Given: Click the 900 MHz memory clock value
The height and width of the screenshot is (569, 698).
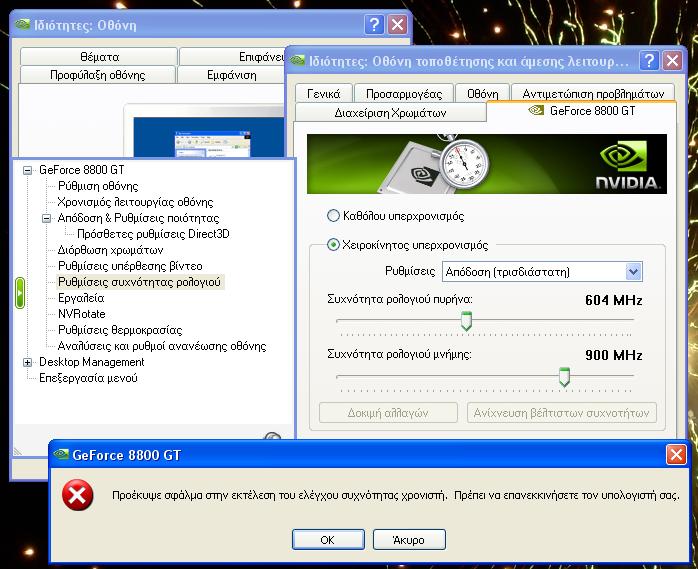Looking at the screenshot, I should (x=613, y=355).
